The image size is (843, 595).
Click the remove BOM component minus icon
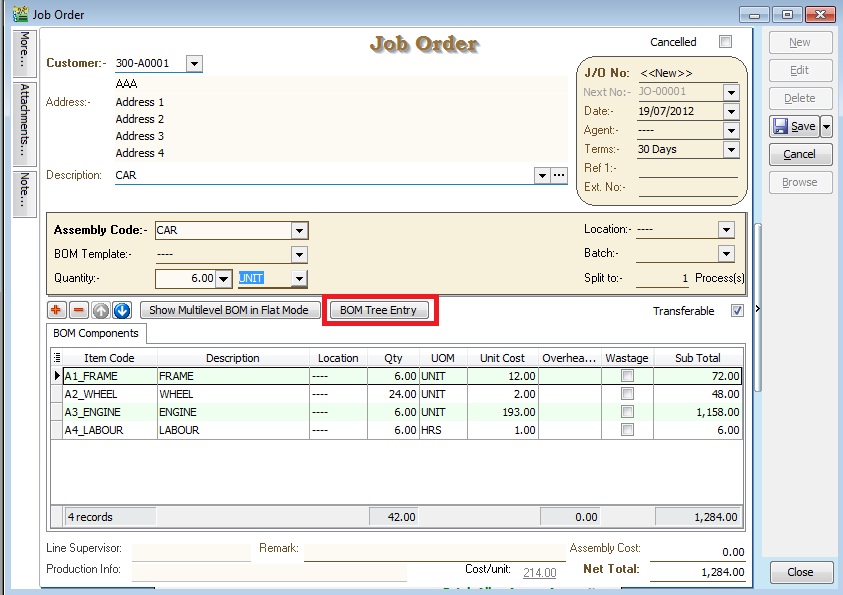point(77,310)
